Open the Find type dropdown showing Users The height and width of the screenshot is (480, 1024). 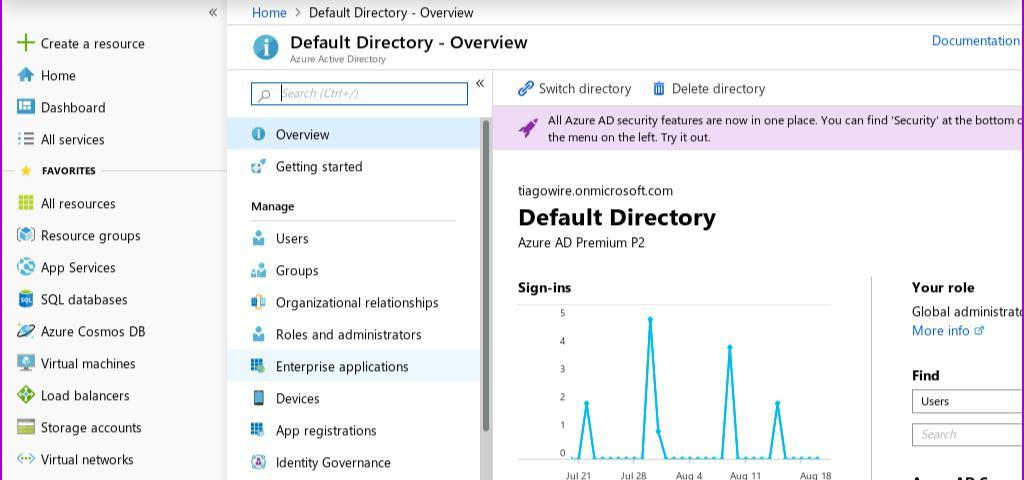pyautogui.click(x=967, y=401)
